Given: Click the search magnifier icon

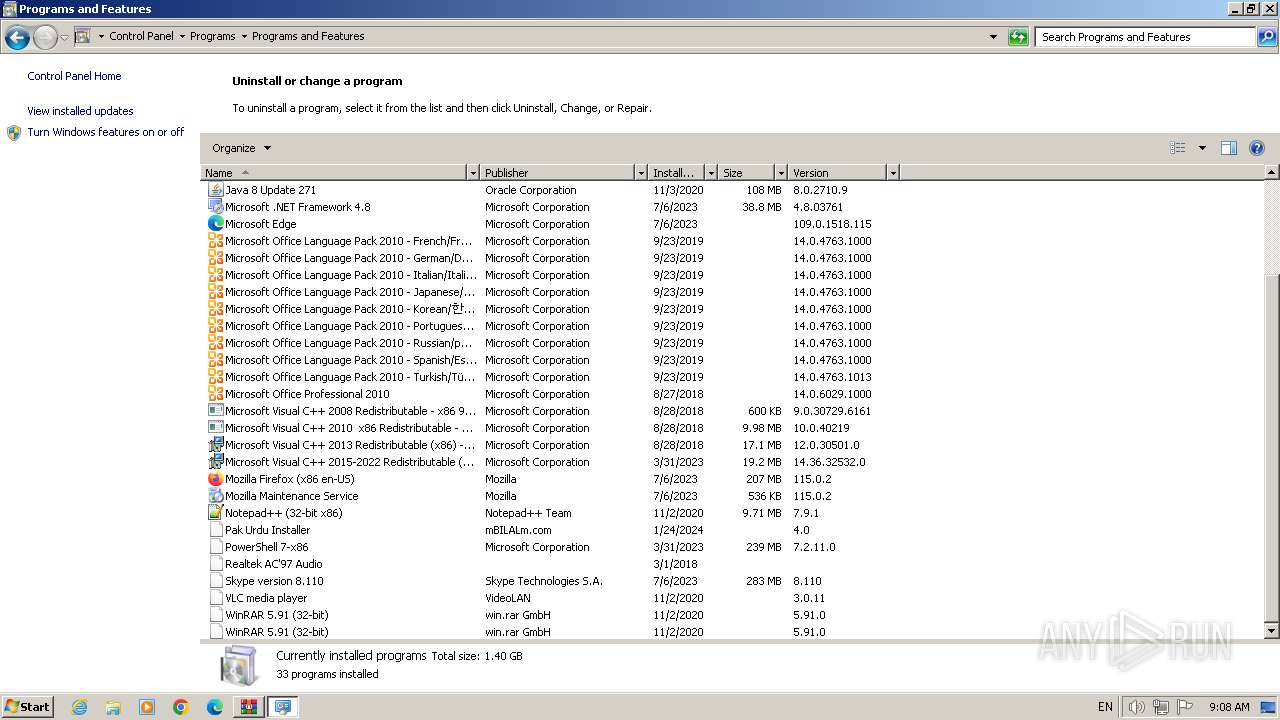Looking at the screenshot, I should coord(1266,37).
